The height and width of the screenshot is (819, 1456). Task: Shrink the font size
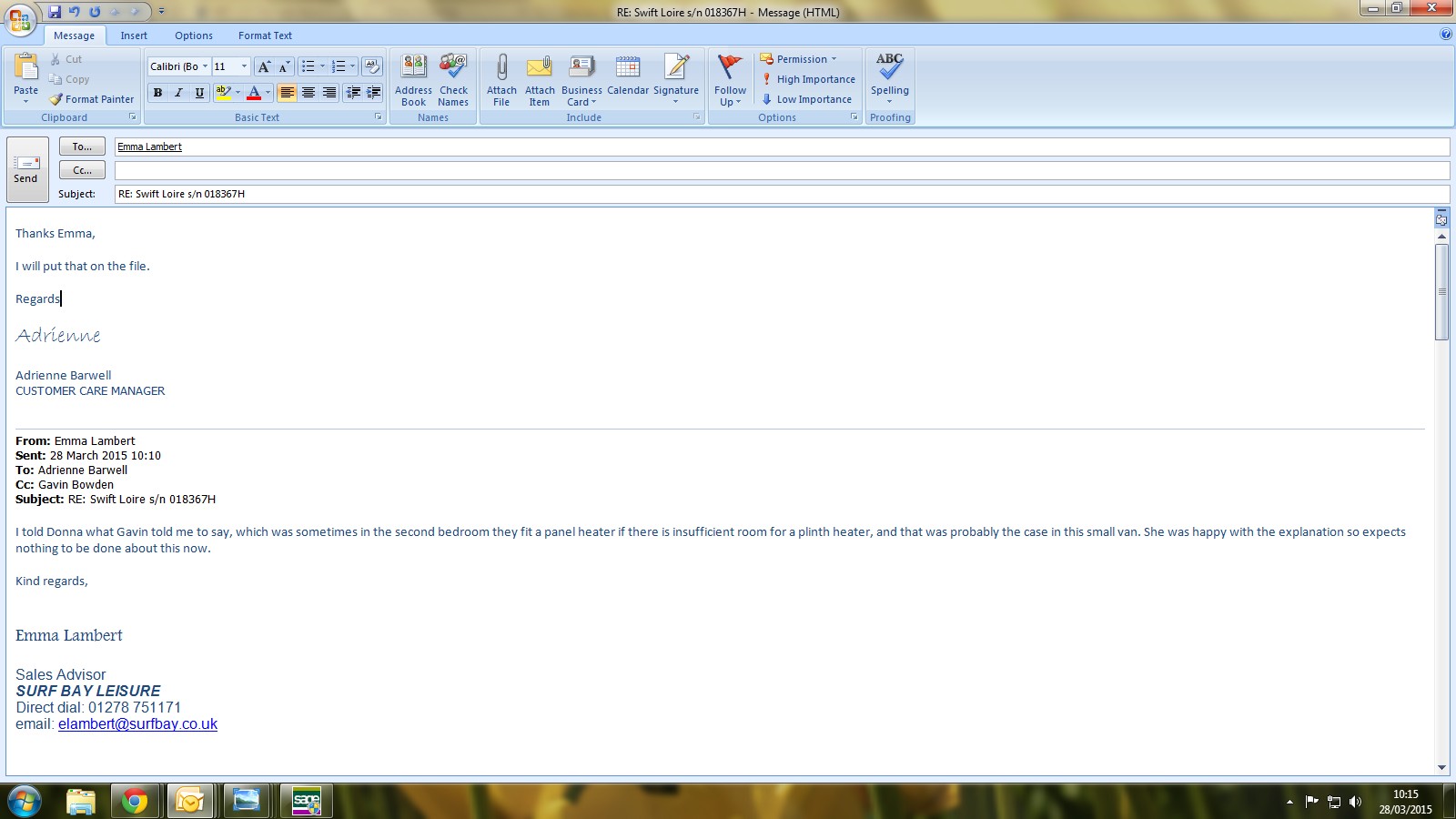pyautogui.click(x=284, y=66)
